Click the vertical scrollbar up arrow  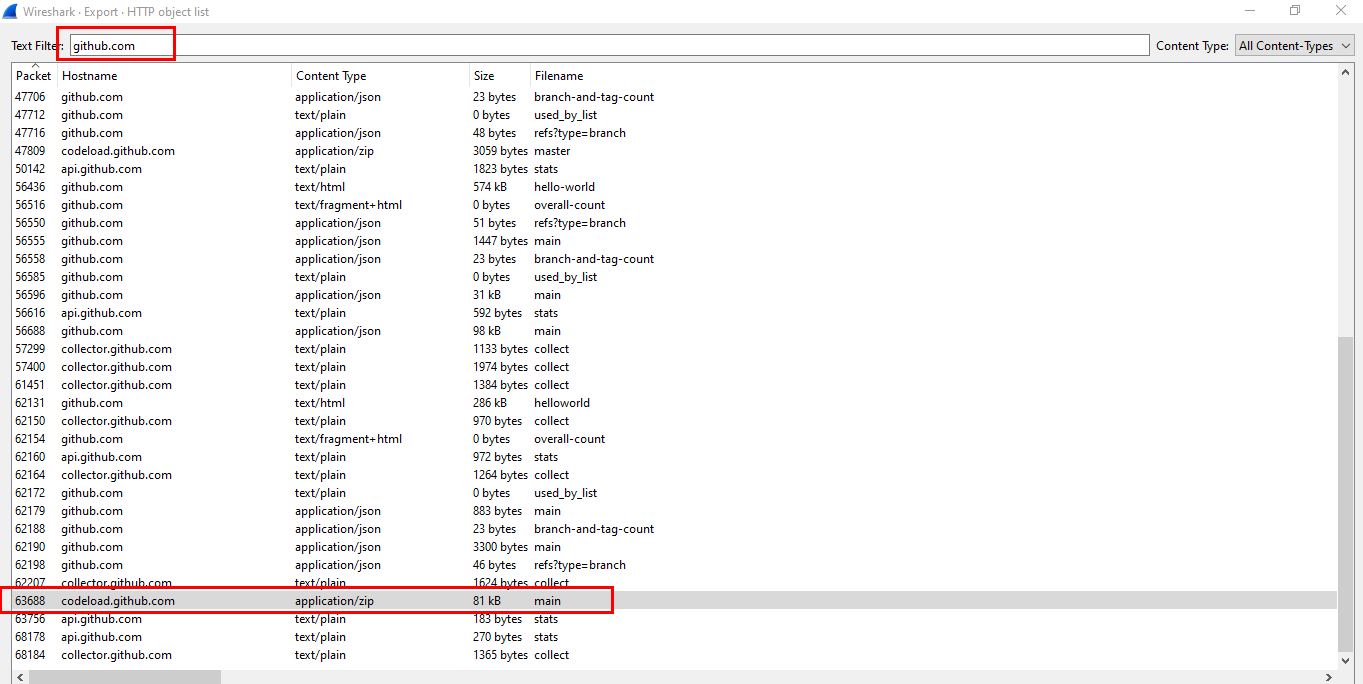click(1346, 72)
